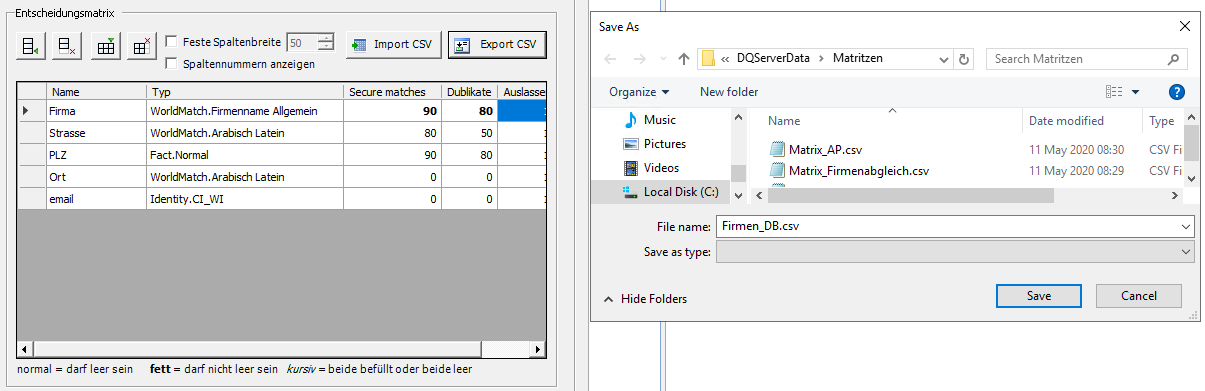Screen dimensions: 1205x391
Task: Click the Save button
Action: (1039, 296)
